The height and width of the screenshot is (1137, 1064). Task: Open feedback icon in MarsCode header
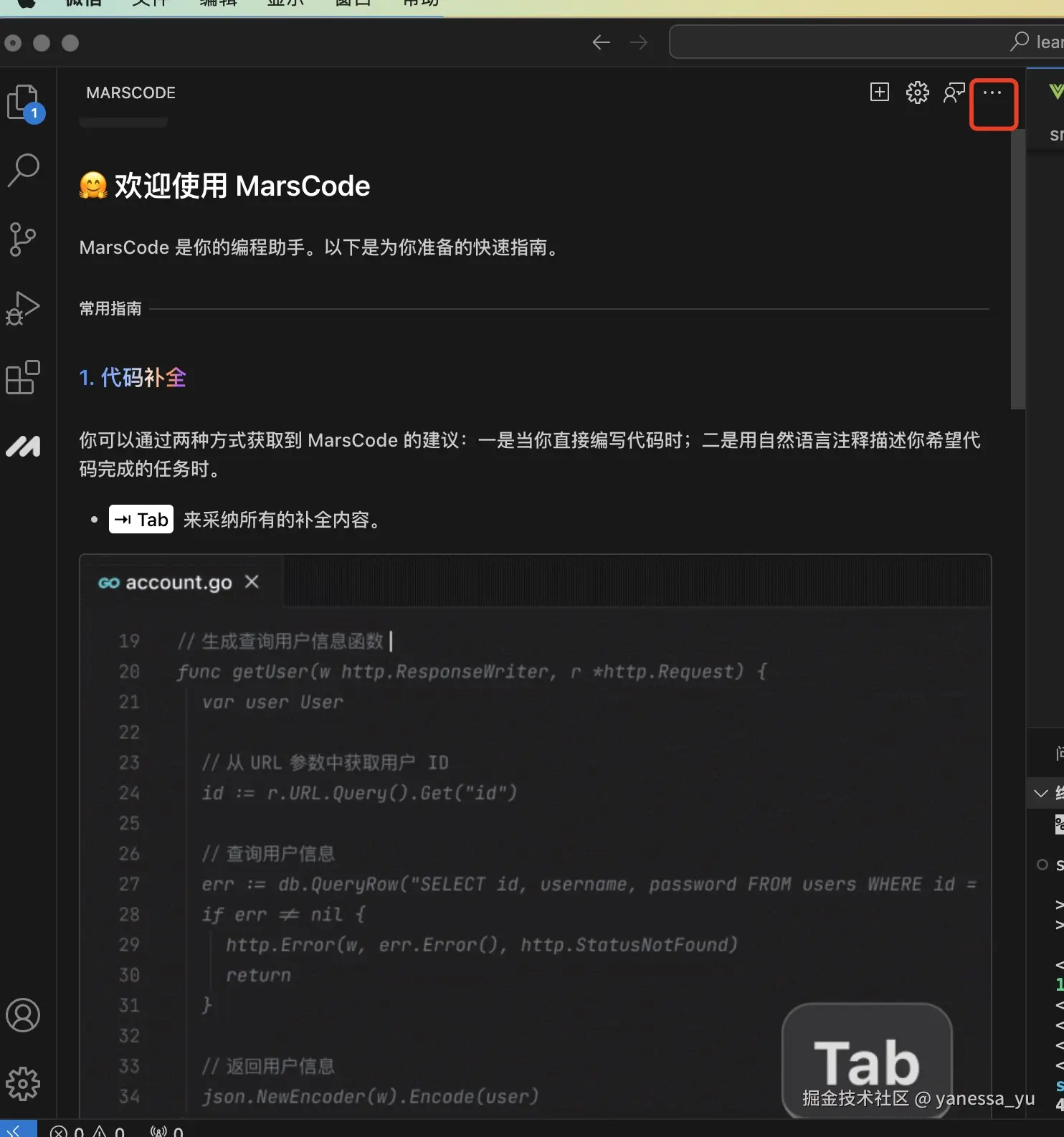(x=954, y=92)
